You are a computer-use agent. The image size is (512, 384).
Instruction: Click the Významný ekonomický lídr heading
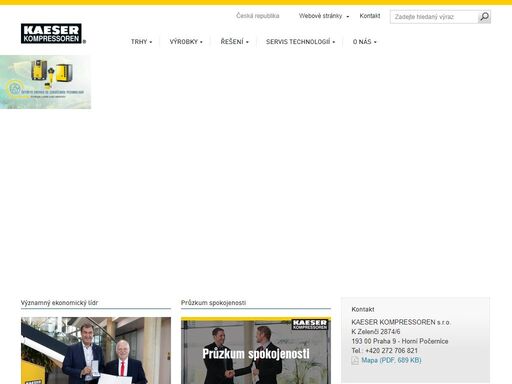(x=59, y=303)
